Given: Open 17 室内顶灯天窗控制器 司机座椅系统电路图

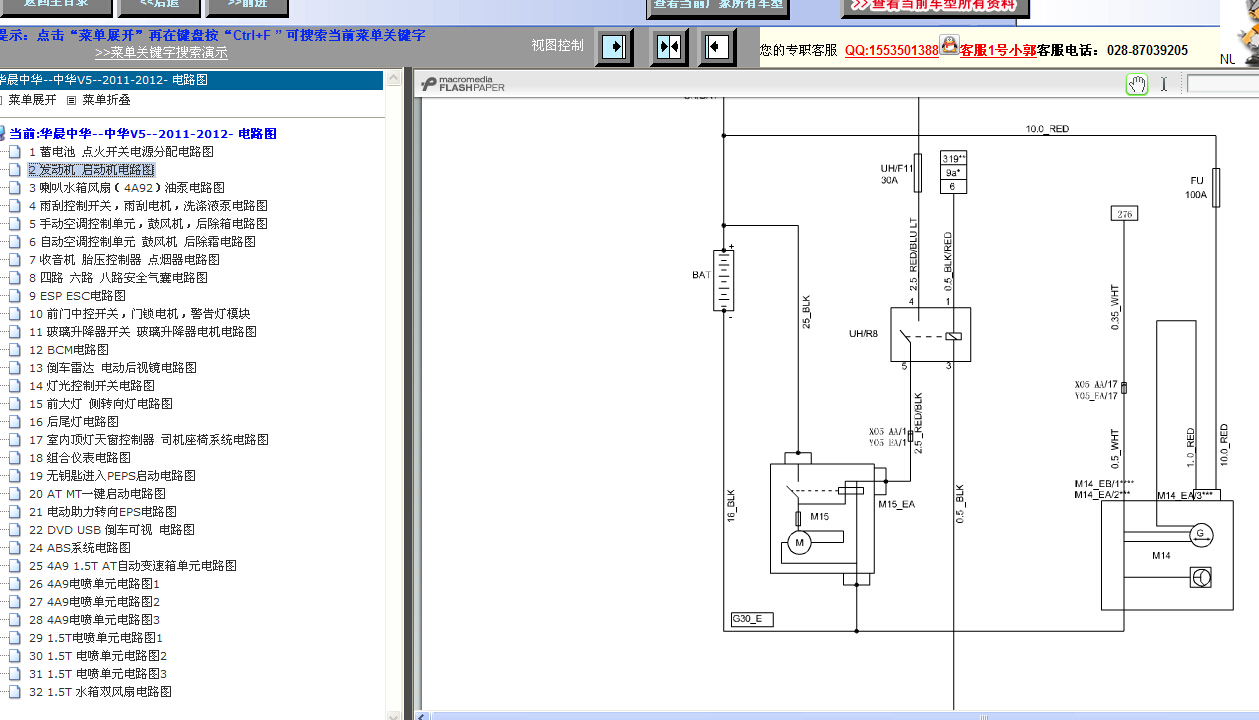Looking at the screenshot, I should (148, 440).
